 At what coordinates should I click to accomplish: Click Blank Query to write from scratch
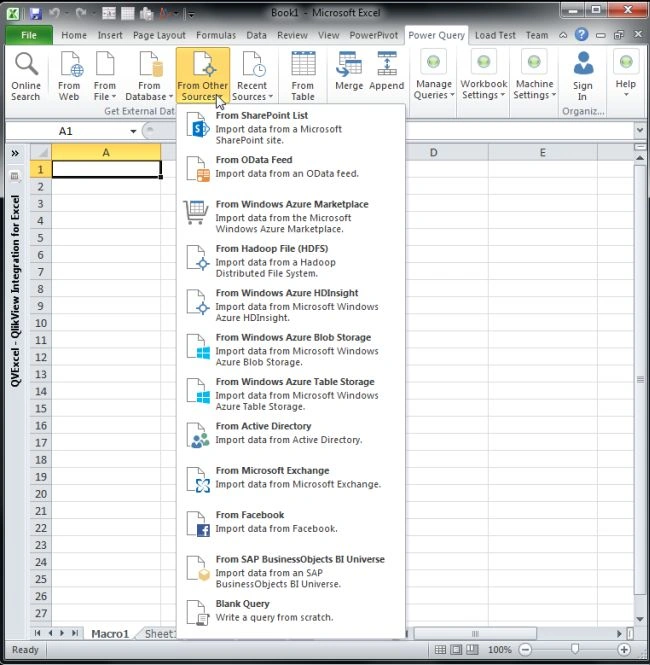[x=290, y=611]
